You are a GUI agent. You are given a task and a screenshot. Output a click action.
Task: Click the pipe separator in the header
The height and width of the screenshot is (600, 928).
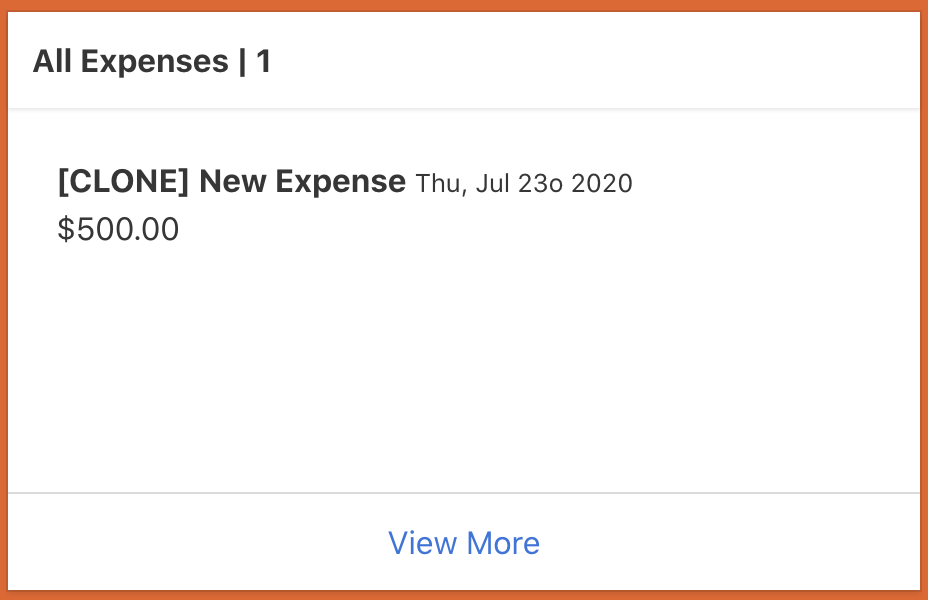pos(243,62)
